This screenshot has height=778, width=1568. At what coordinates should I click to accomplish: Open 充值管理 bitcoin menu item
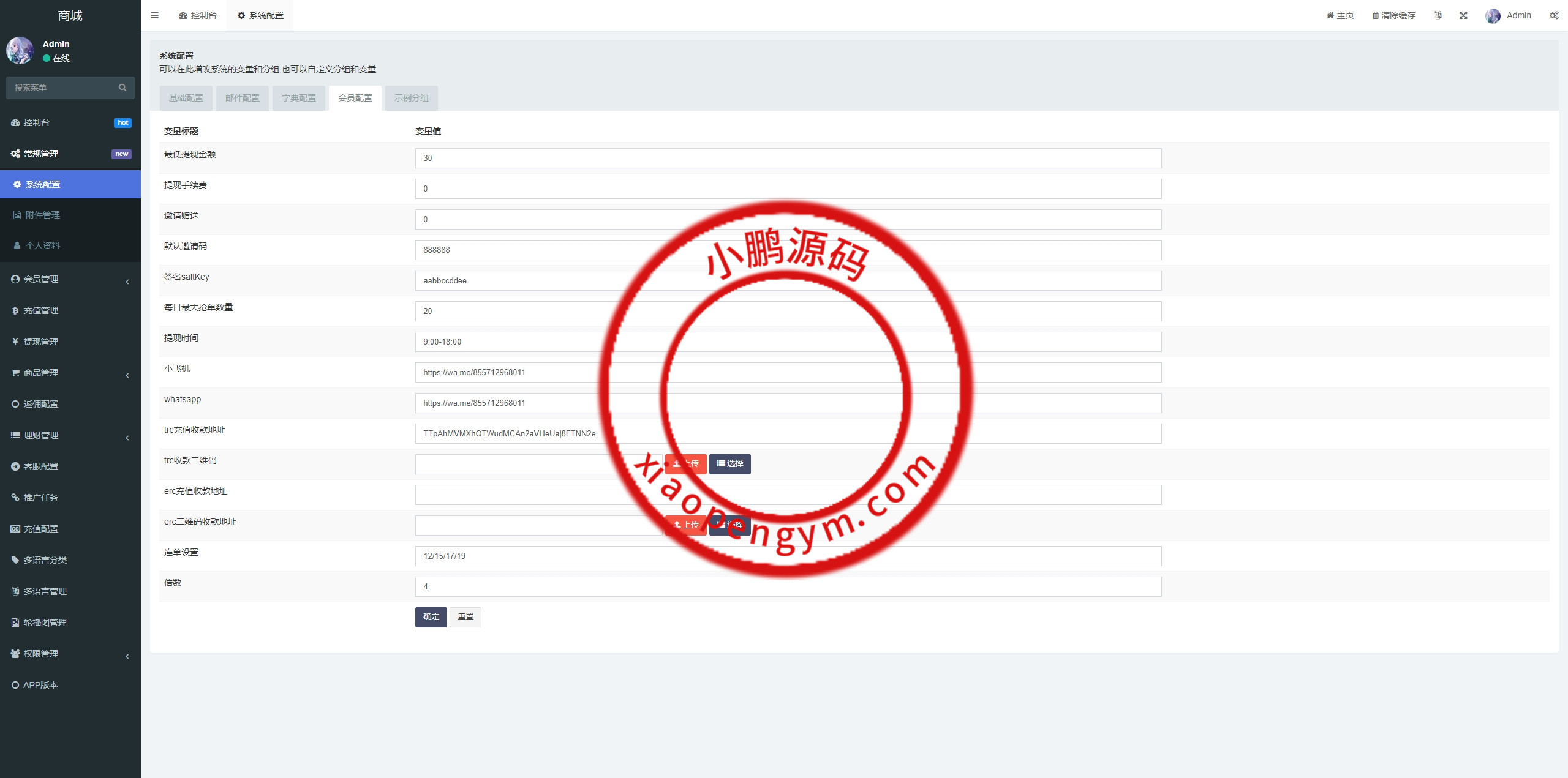click(40, 310)
